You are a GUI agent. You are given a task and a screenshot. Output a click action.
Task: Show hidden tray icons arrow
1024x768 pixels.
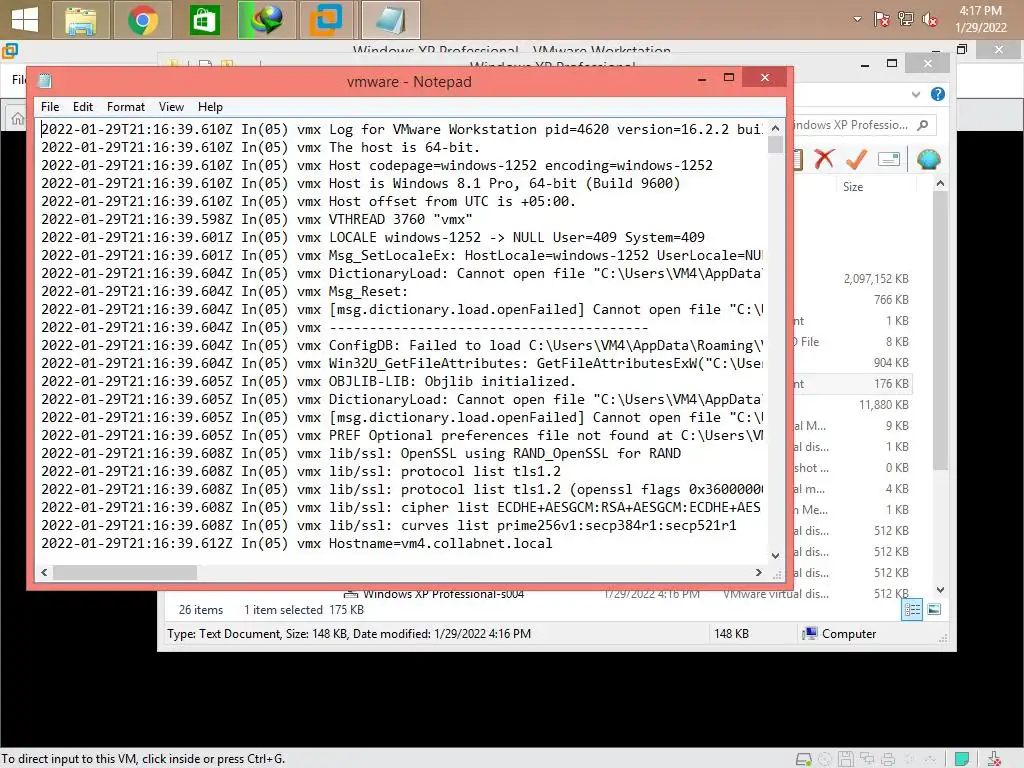[857, 19]
